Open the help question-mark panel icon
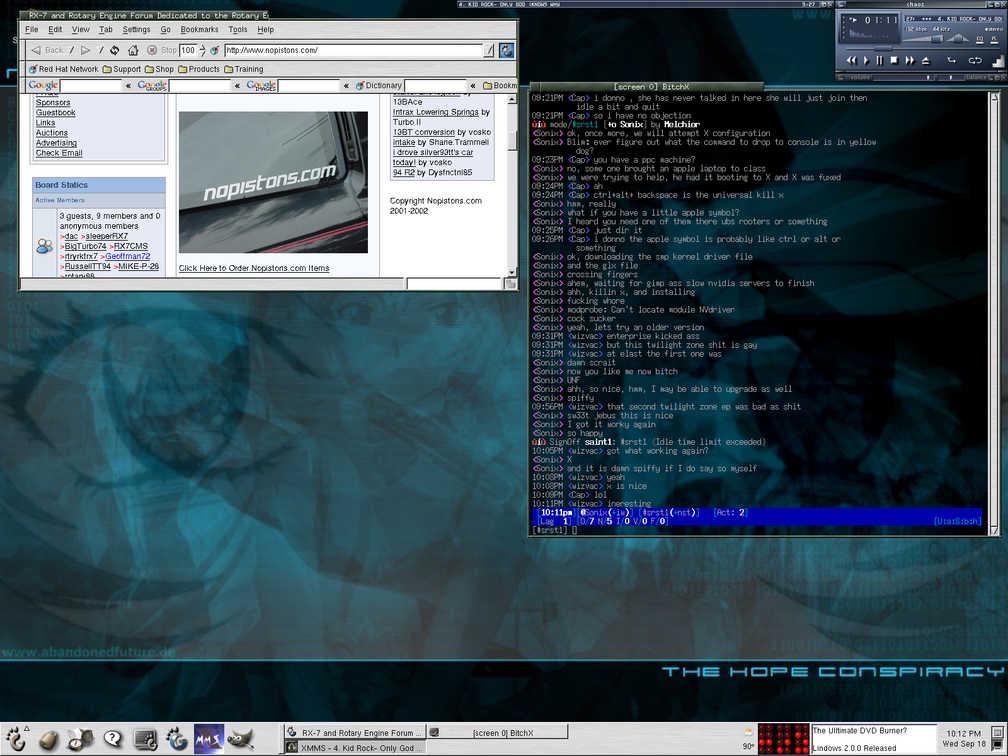This screenshot has height=756, width=1008. (x=113, y=739)
